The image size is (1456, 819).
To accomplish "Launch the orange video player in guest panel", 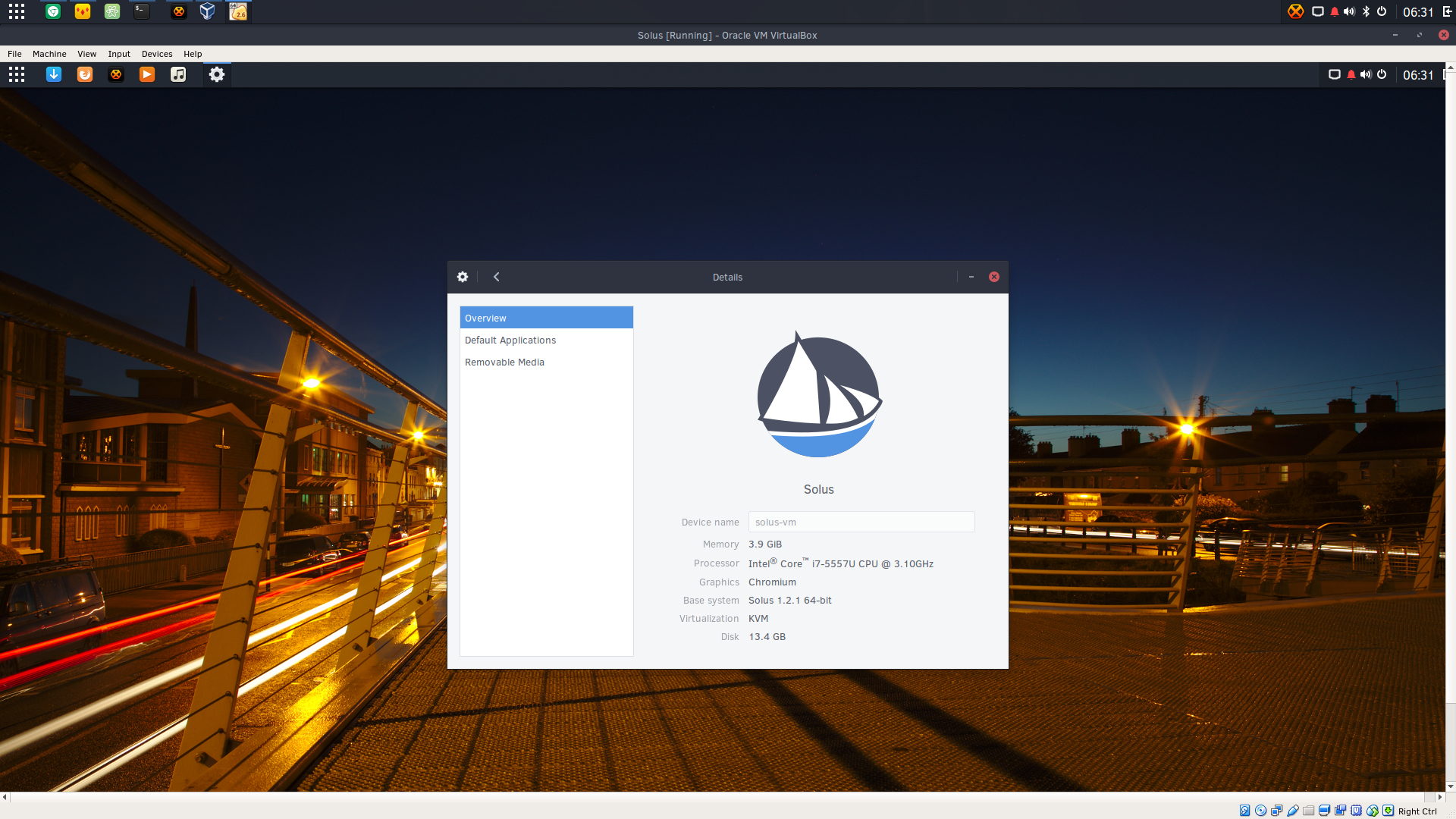I will tap(147, 74).
